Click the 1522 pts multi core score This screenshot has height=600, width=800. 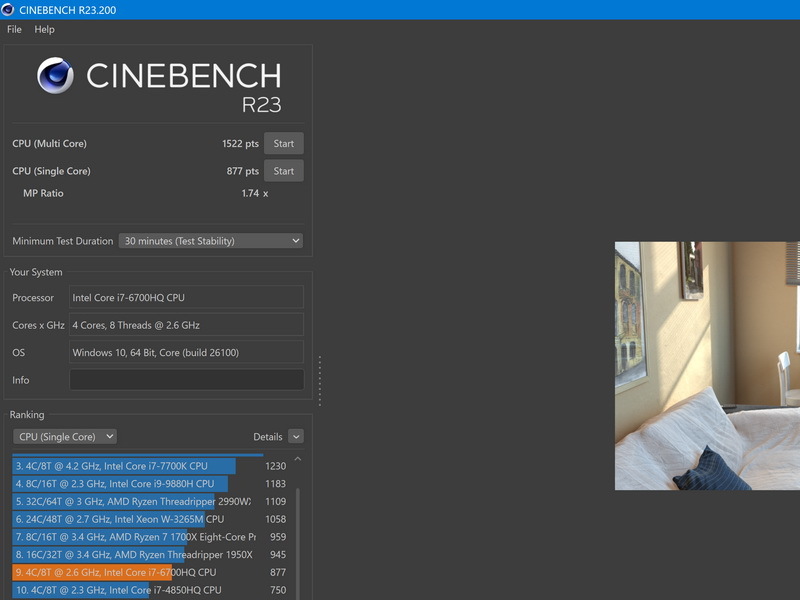240,143
